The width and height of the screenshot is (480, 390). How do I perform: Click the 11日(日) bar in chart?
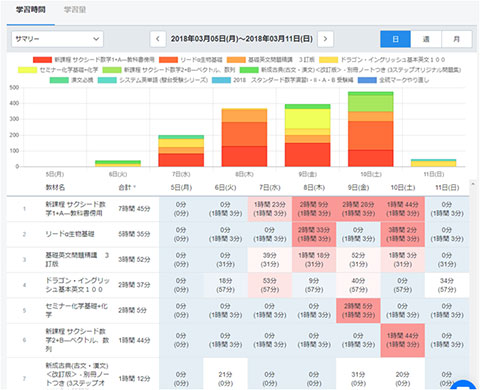tap(434, 163)
